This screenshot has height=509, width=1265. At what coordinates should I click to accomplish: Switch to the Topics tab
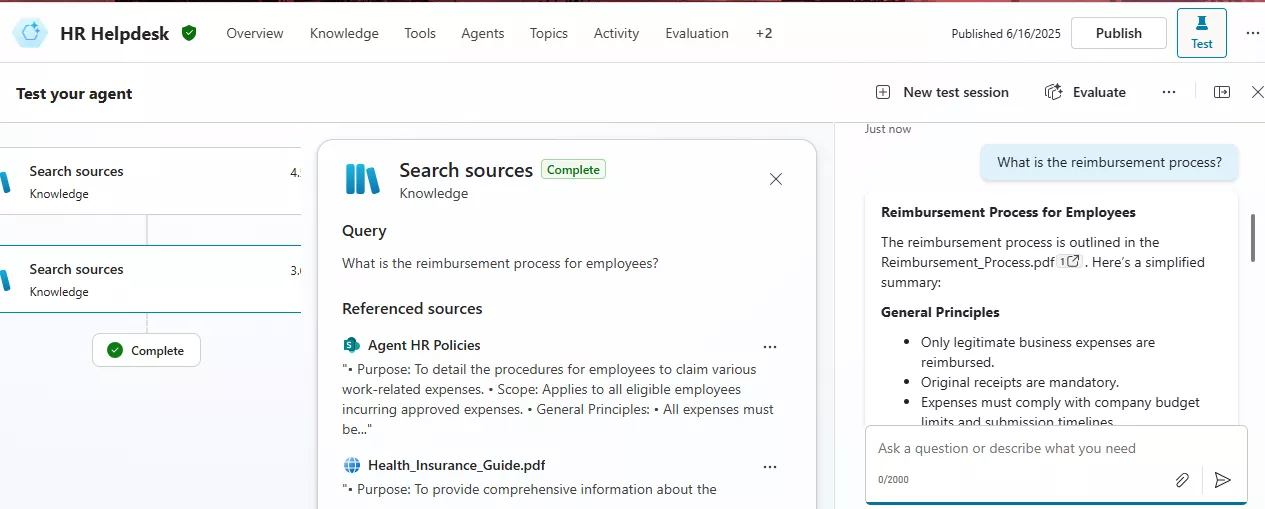point(549,33)
